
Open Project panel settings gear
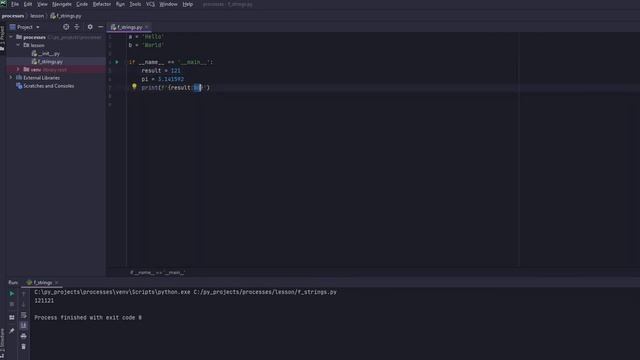click(x=90, y=27)
